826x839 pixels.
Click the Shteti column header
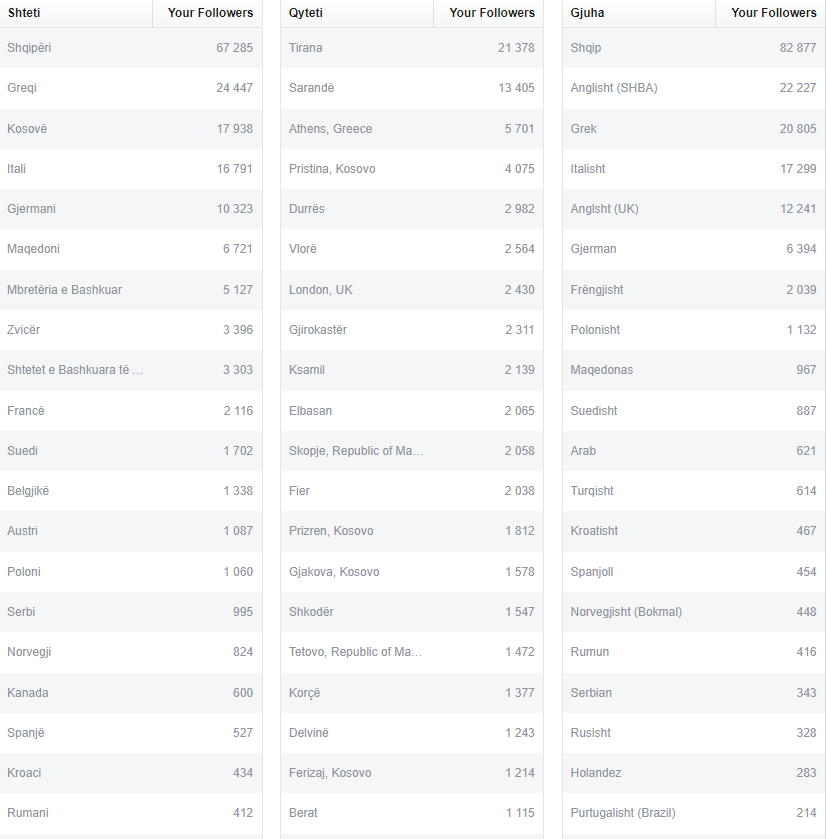[x=76, y=13]
